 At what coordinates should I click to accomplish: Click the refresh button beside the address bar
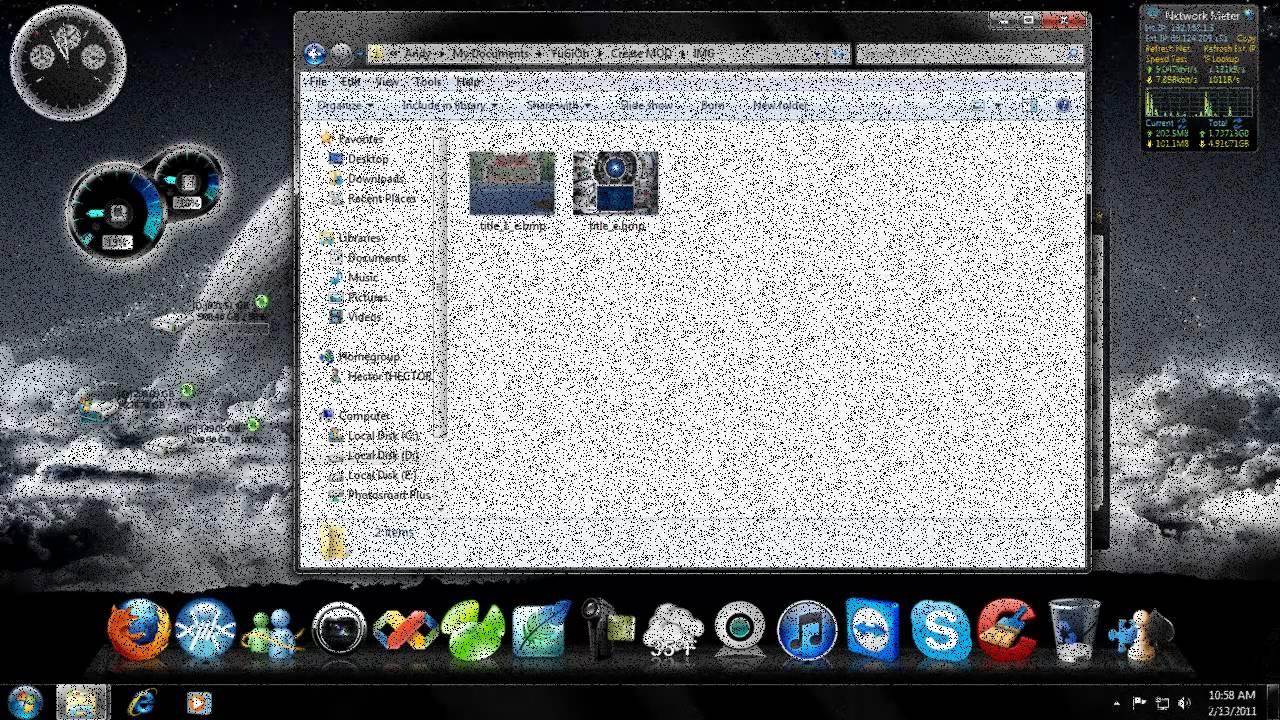[x=840, y=54]
